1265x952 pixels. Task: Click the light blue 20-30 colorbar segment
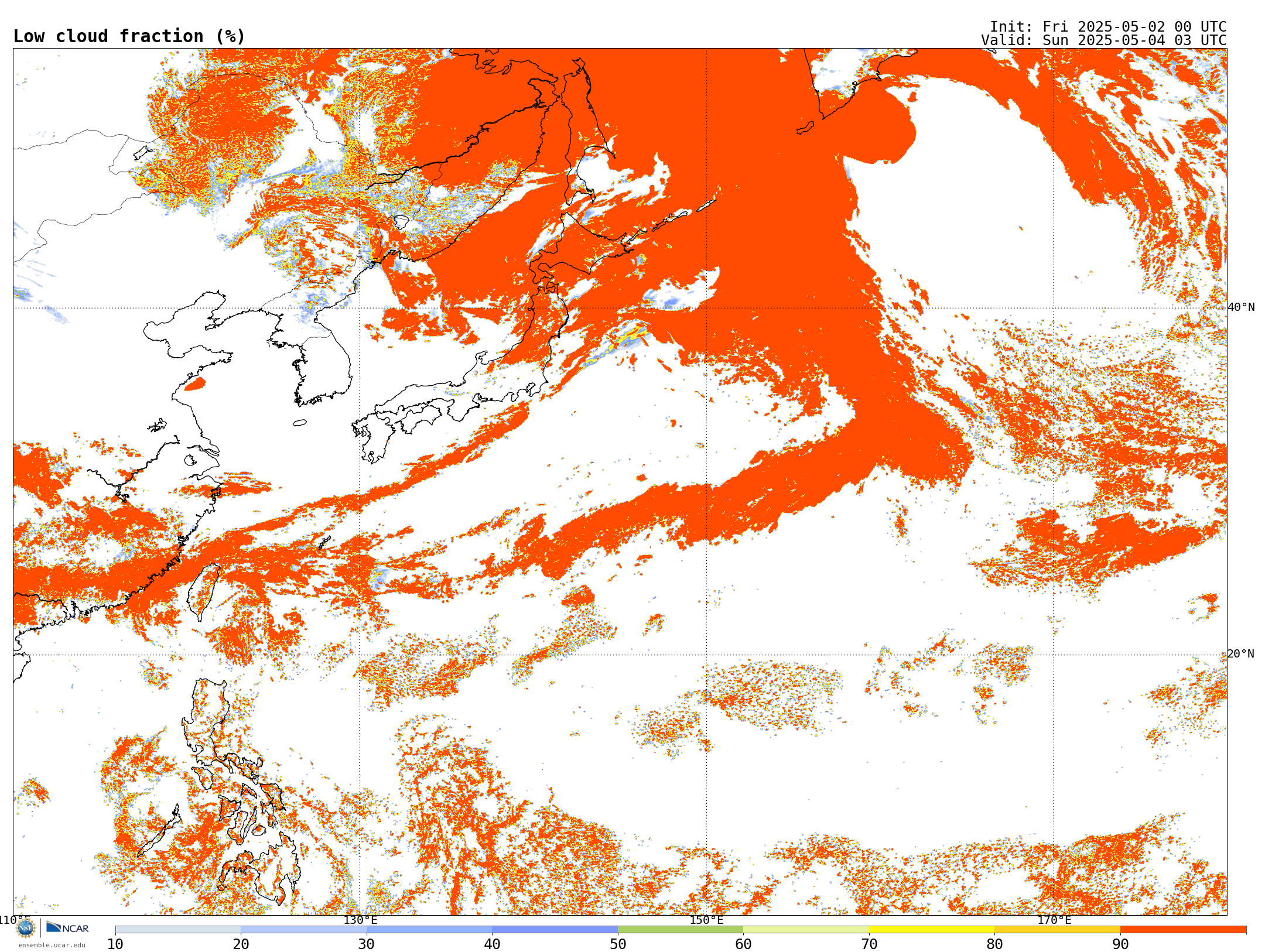click(303, 930)
